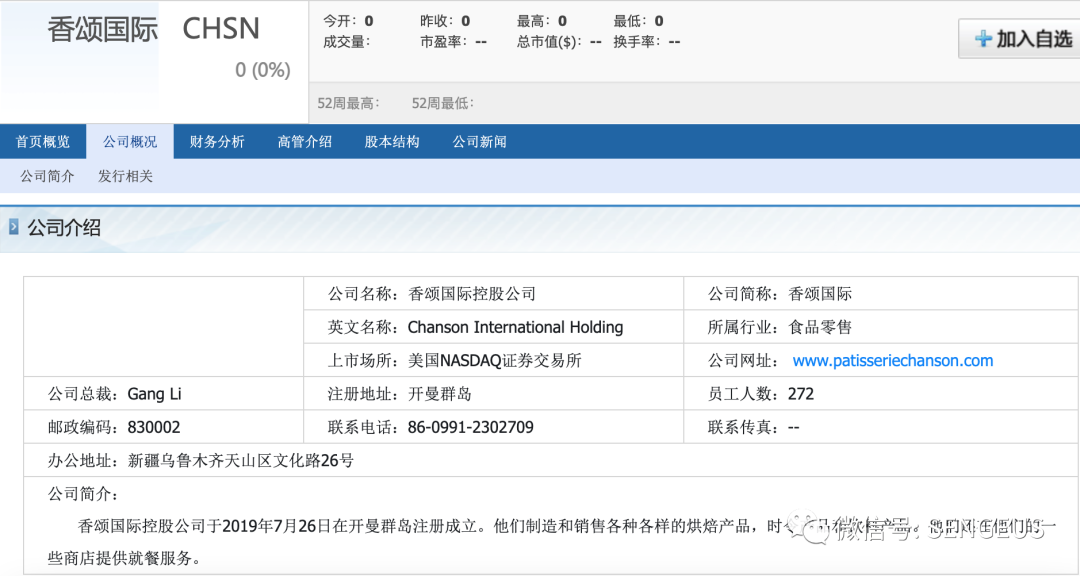Click the 员工人数 272 cell
1080x576 pixels.
[880, 393]
